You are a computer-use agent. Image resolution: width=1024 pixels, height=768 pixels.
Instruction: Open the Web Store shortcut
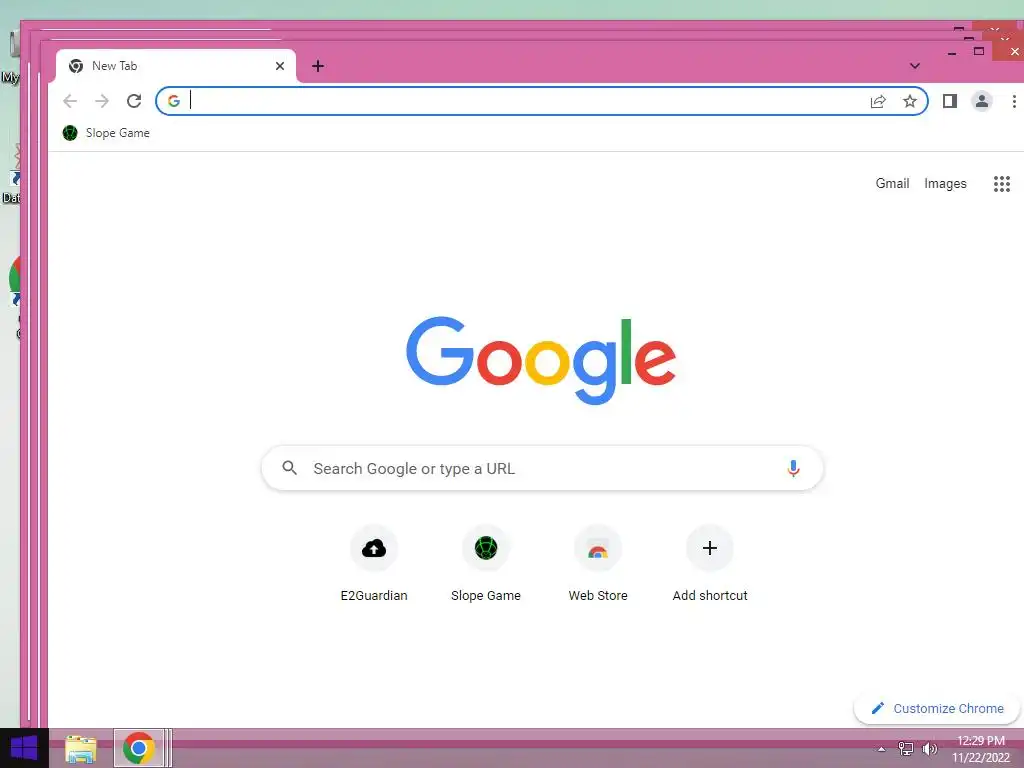pyautogui.click(x=598, y=564)
